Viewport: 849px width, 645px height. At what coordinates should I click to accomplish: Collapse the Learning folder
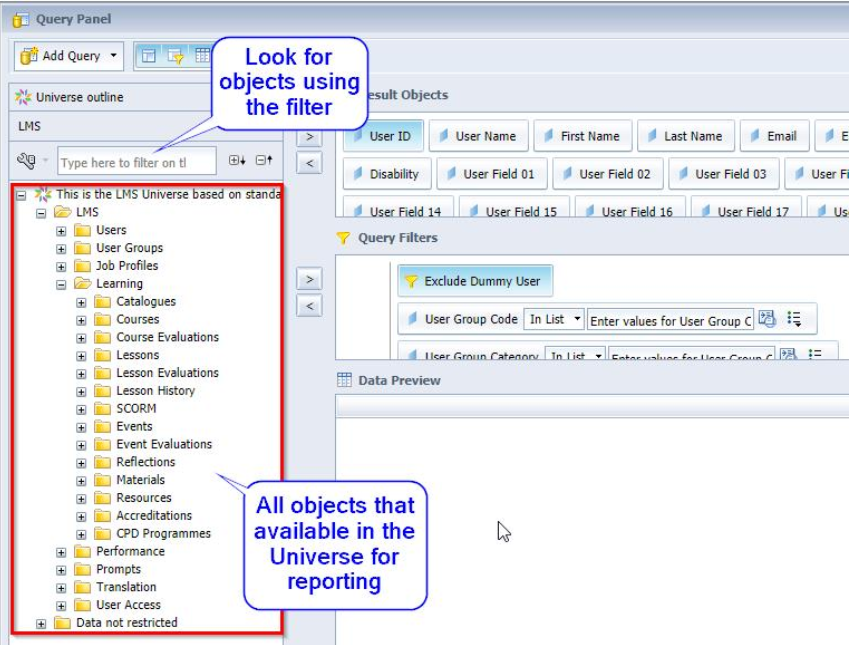point(61,284)
